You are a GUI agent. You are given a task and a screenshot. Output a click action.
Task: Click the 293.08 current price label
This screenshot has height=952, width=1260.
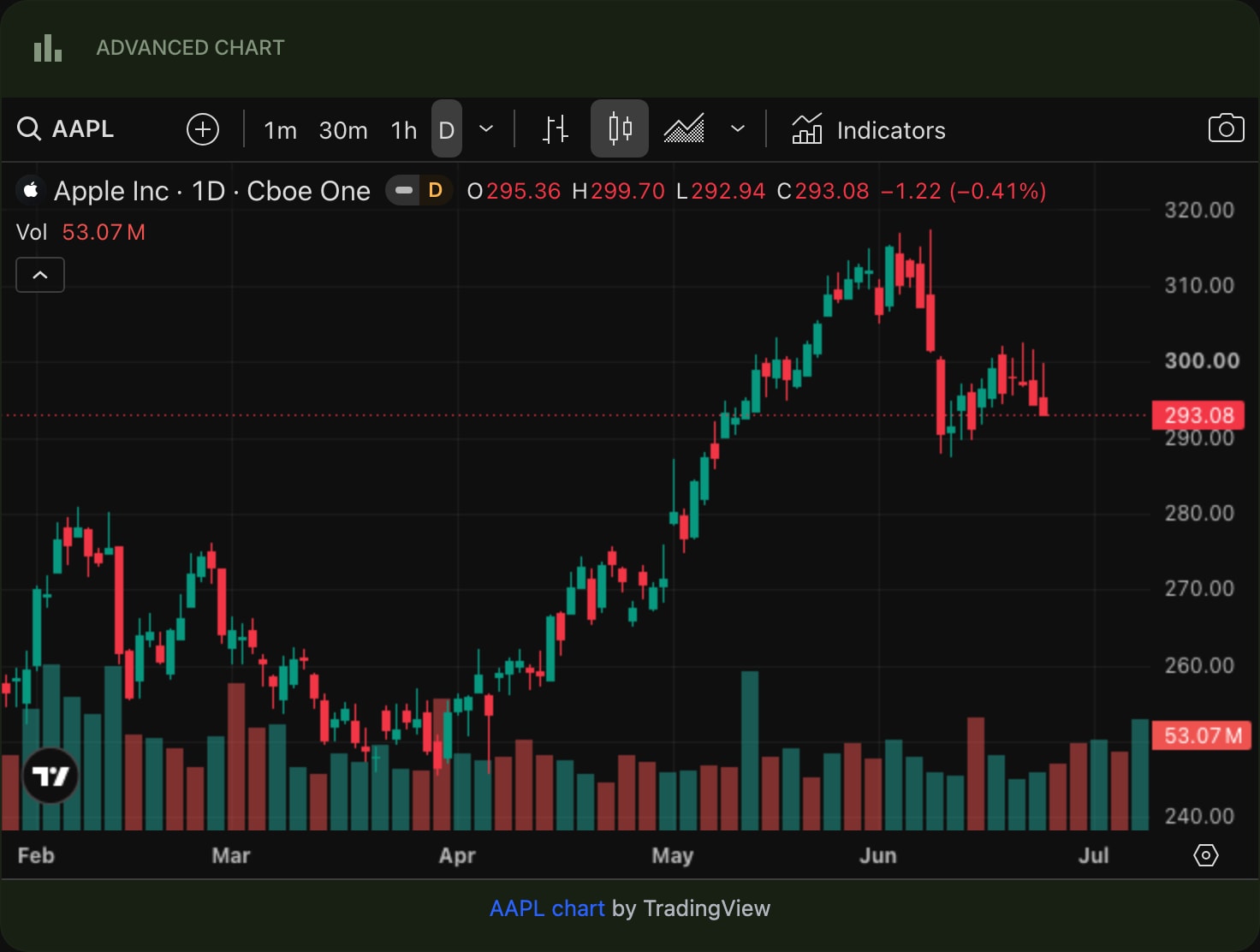(1198, 415)
